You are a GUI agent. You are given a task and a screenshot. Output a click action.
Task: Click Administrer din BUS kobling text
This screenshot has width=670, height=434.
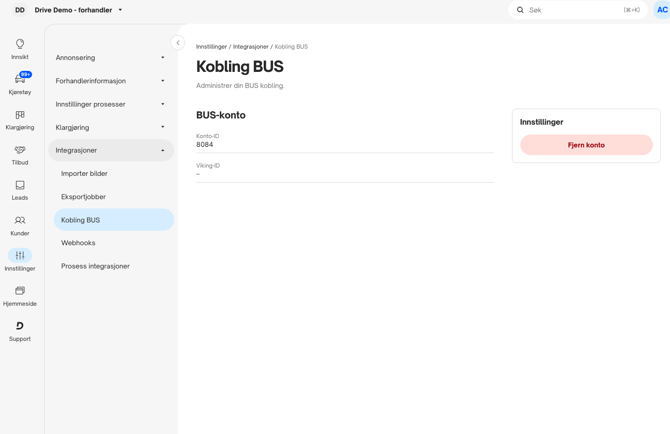pos(240,85)
